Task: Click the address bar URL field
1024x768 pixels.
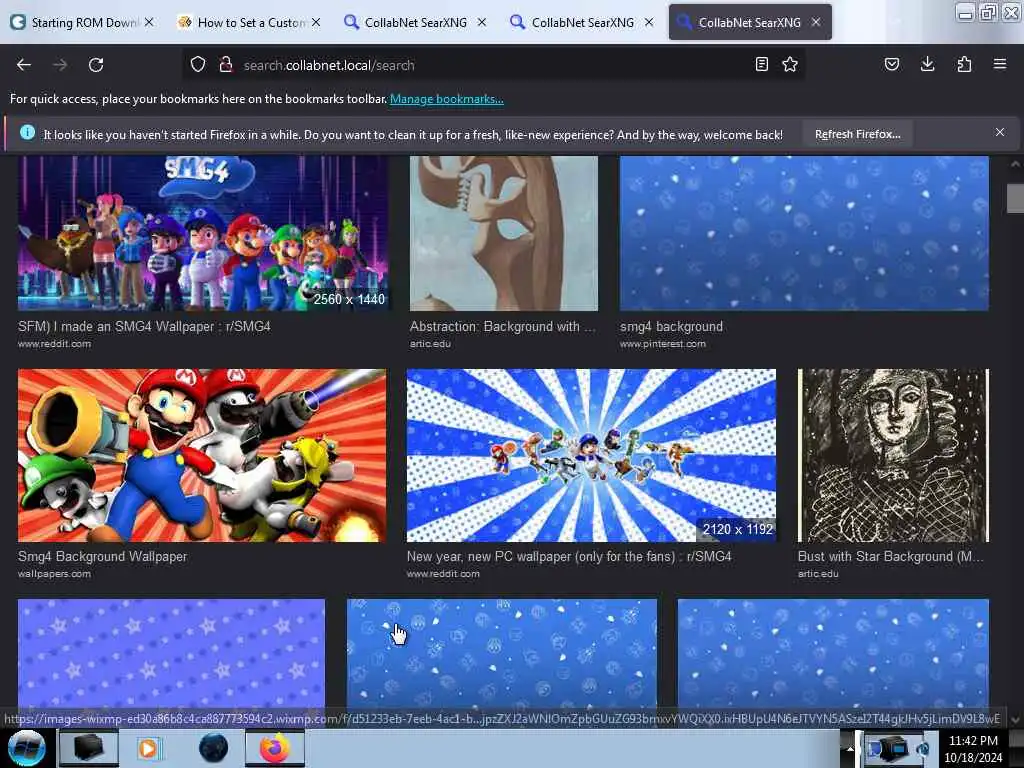Action: 493,65
